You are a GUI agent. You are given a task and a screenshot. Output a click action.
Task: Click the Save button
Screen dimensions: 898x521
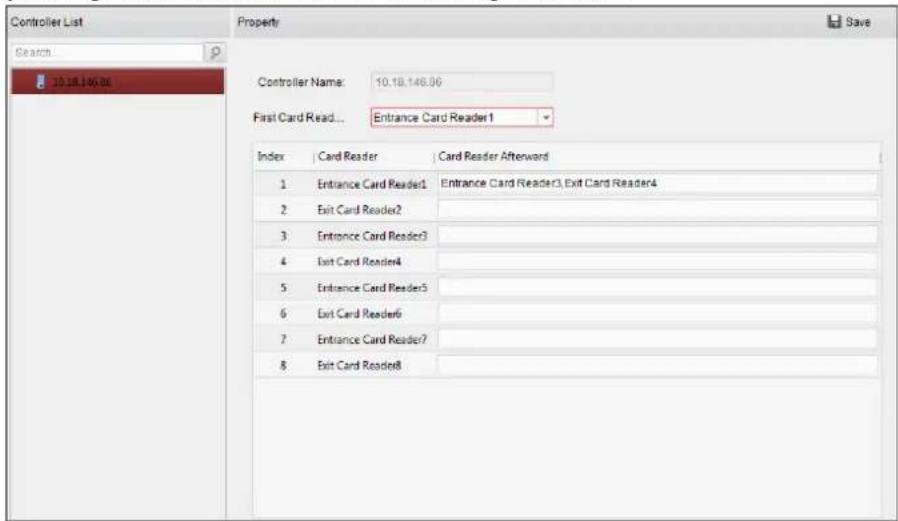pyautogui.click(x=849, y=22)
